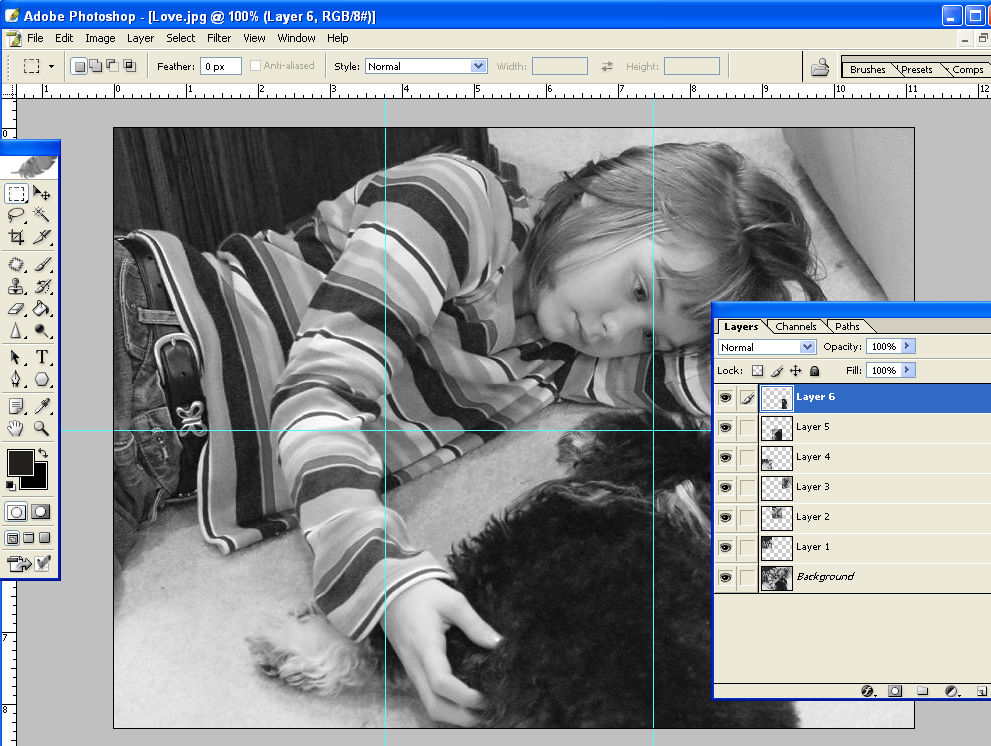Hide the Background layer with its eye icon
The height and width of the screenshot is (746, 991).
click(x=726, y=577)
